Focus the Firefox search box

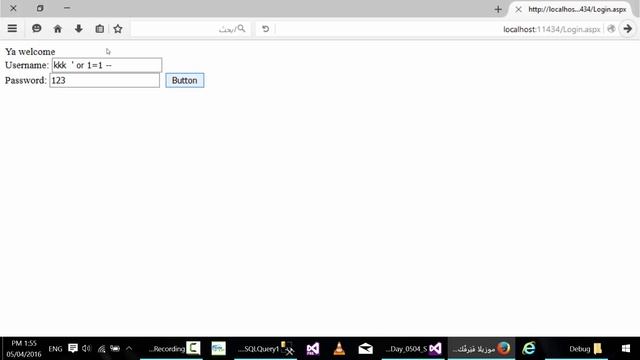tap(190, 29)
